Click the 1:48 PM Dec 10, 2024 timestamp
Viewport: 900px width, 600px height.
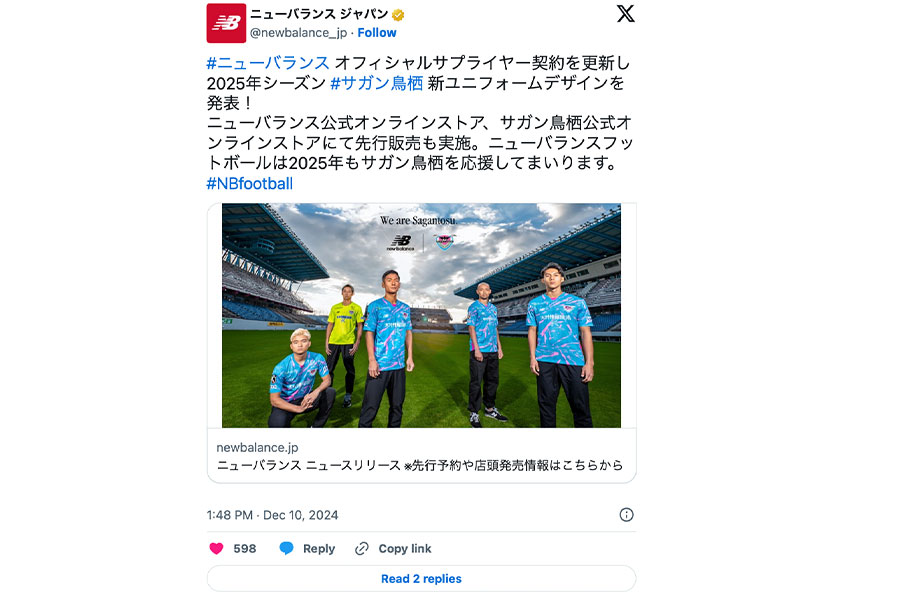(x=273, y=515)
